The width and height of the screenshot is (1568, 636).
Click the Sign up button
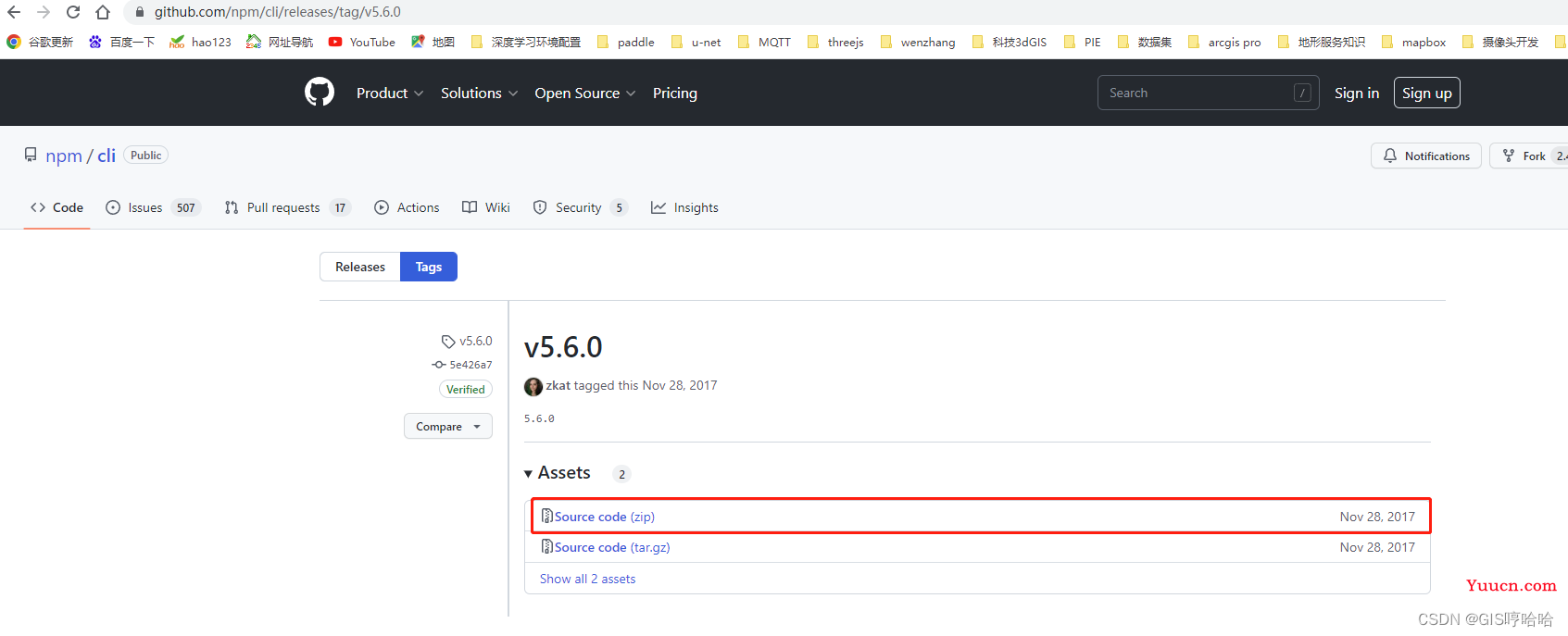(x=1427, y=93)
